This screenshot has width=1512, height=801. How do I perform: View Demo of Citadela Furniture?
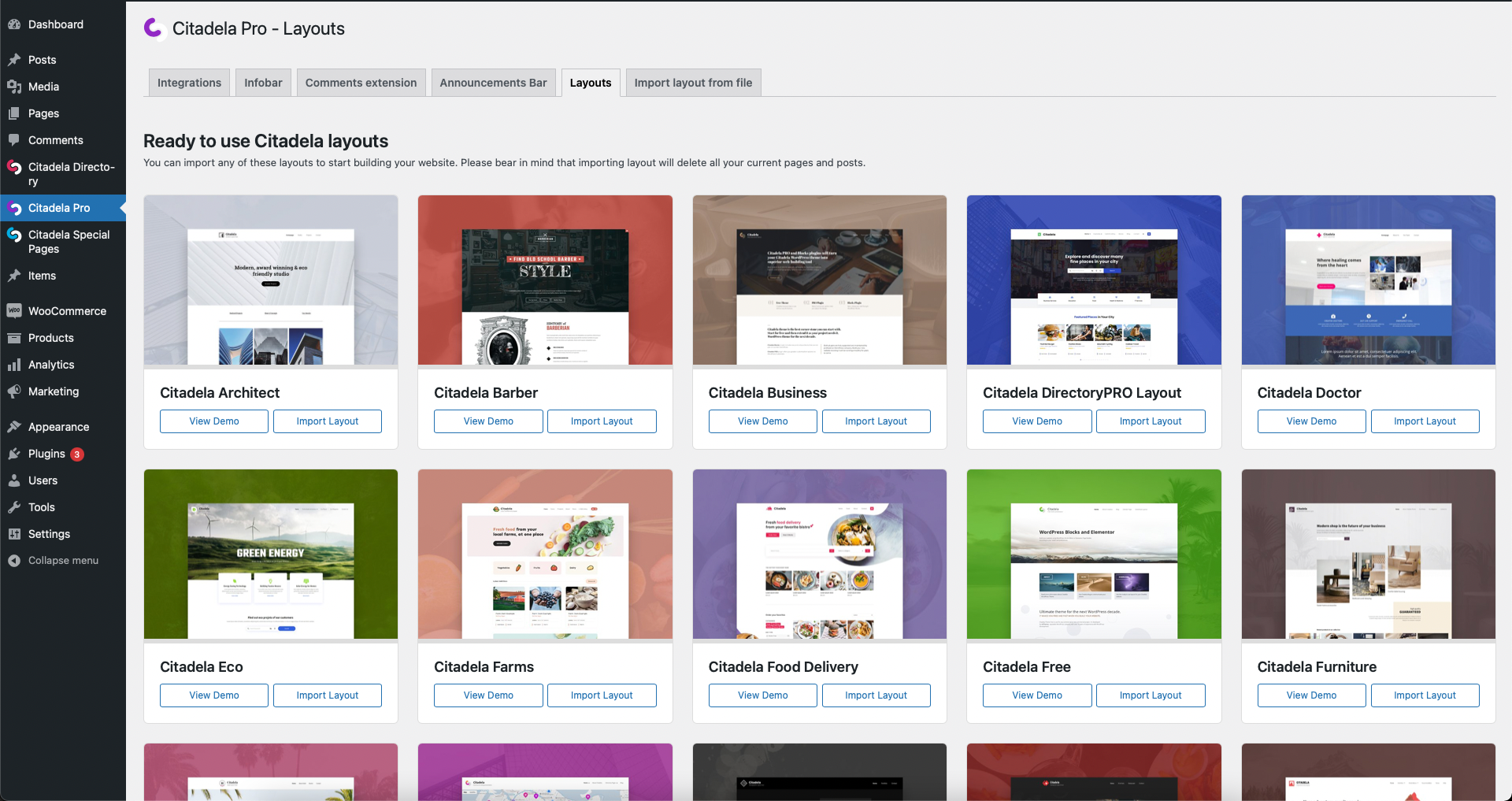click(1312, 695)
